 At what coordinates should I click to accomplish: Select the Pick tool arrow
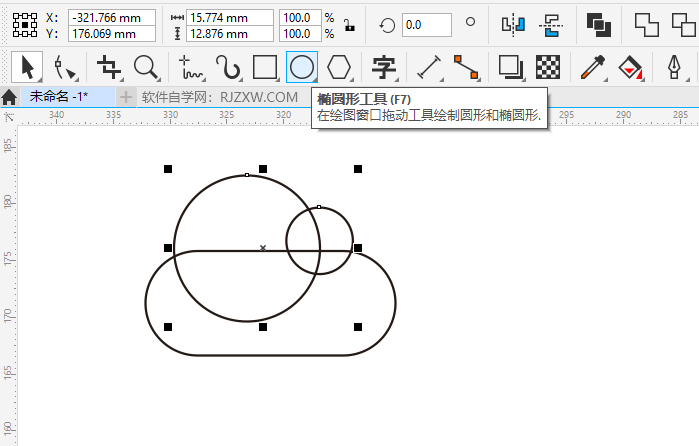(x=26, y=67)
